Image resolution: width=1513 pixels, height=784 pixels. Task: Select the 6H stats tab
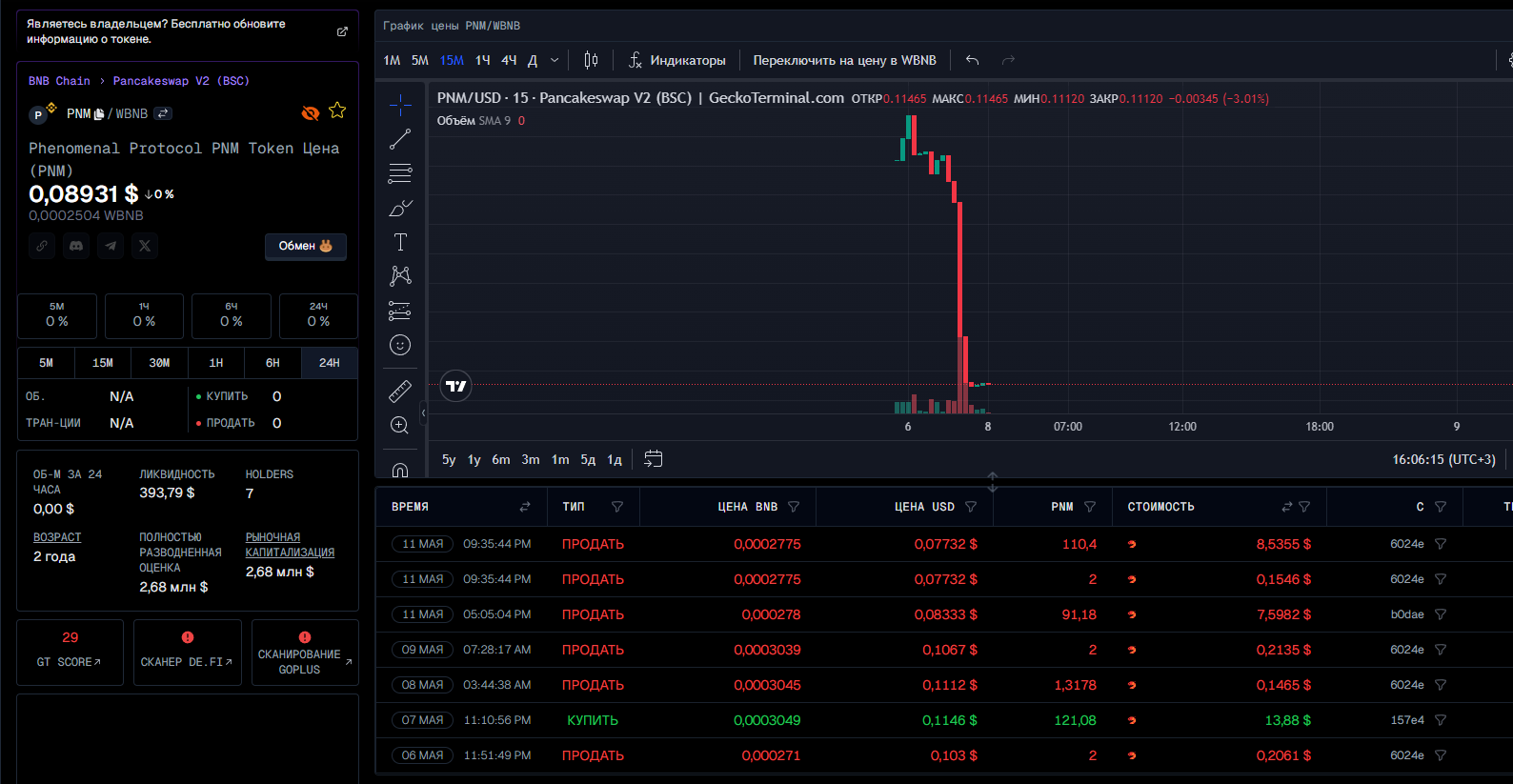(272, 363)
